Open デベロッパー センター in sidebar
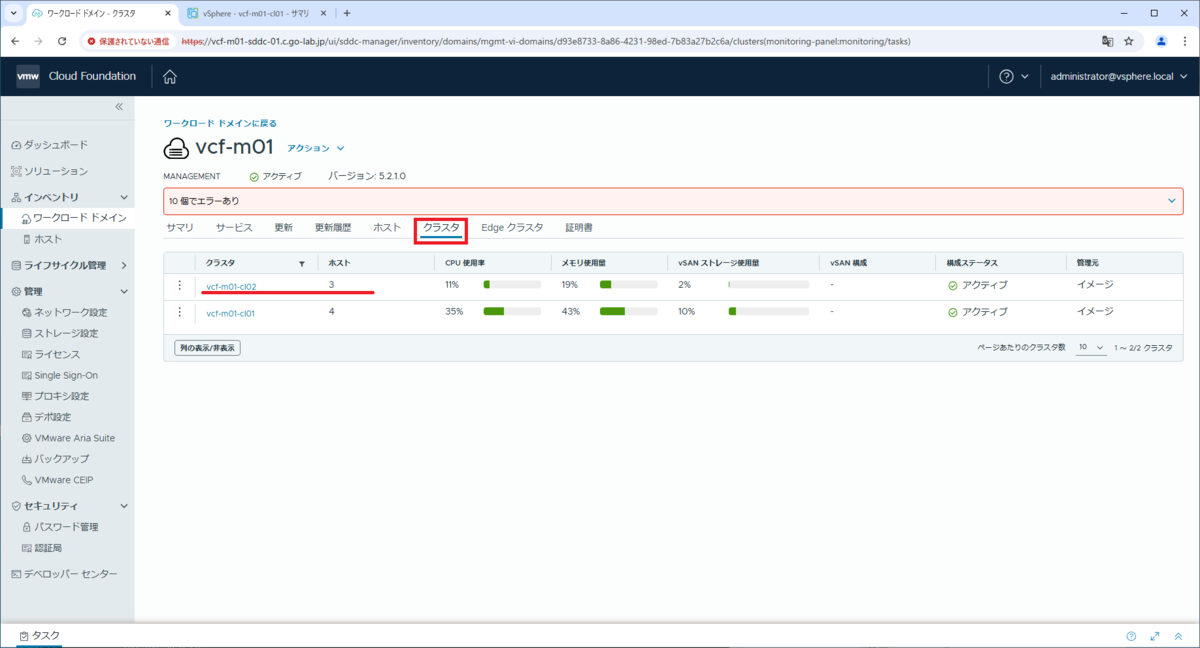Image resolution: width=1200 pixels, height=648 pixels. tap(63, 574)
